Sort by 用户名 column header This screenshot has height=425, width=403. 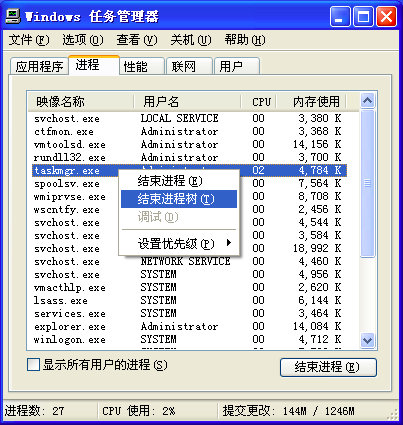click(187, 101)
